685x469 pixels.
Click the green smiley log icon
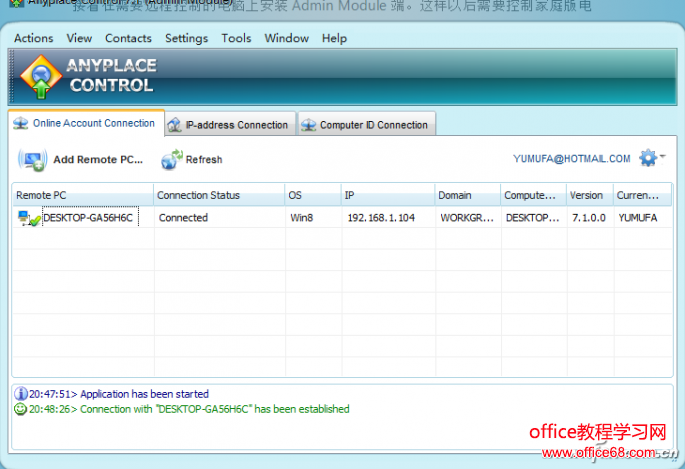(x=21, y=409)
